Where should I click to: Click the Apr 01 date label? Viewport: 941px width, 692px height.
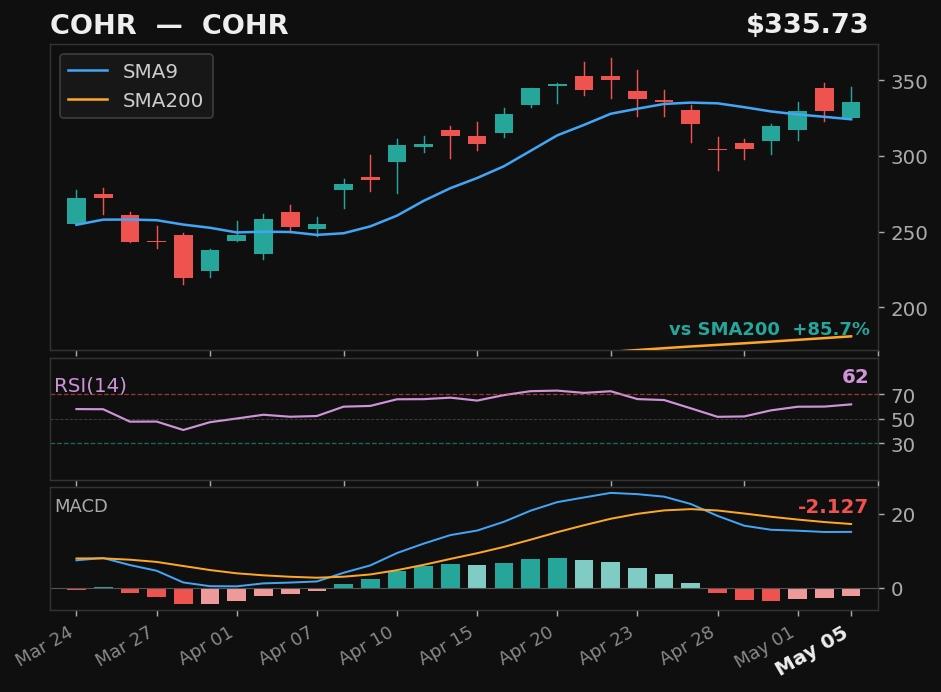[x=205, y=644]
